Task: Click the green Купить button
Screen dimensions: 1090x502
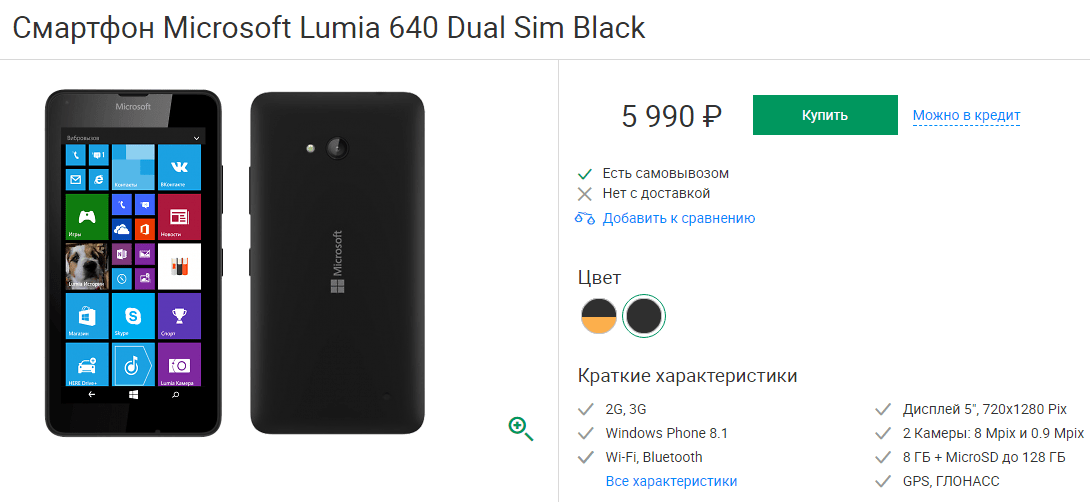Action: click(x=825, y=115)
